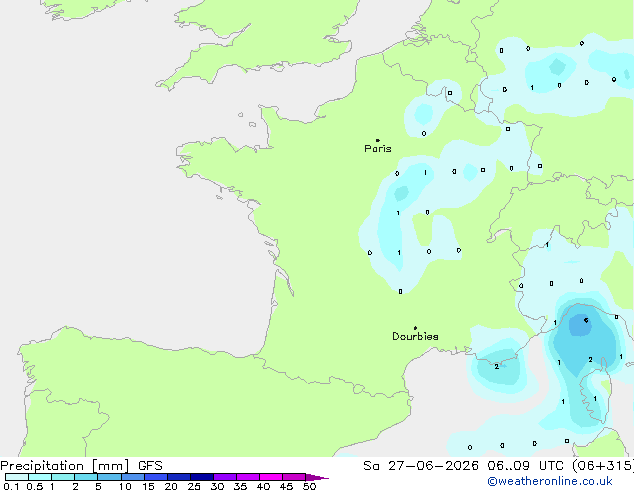Select the 25 to 30 mm dark navy swatch
Image resolution: width=634 pixels, height=490 pixels.
coord(202,477)
